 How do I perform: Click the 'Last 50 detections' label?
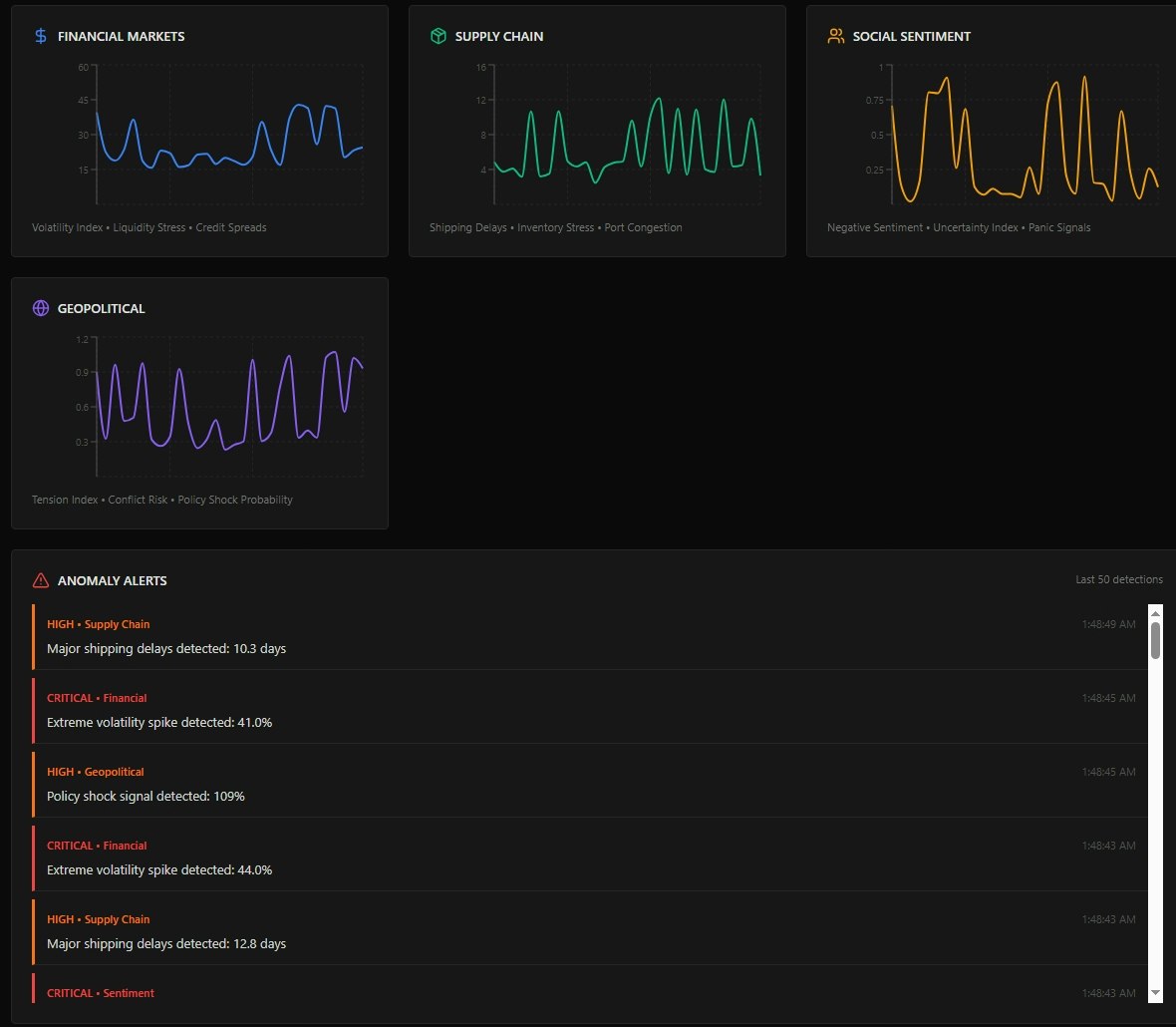tap(1119, 579)
